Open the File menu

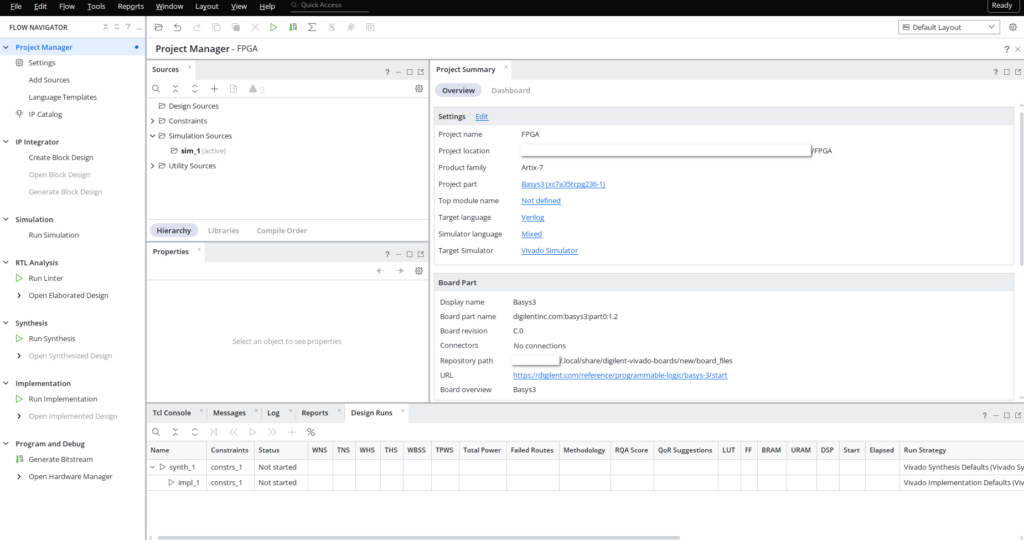click(16, 7)
